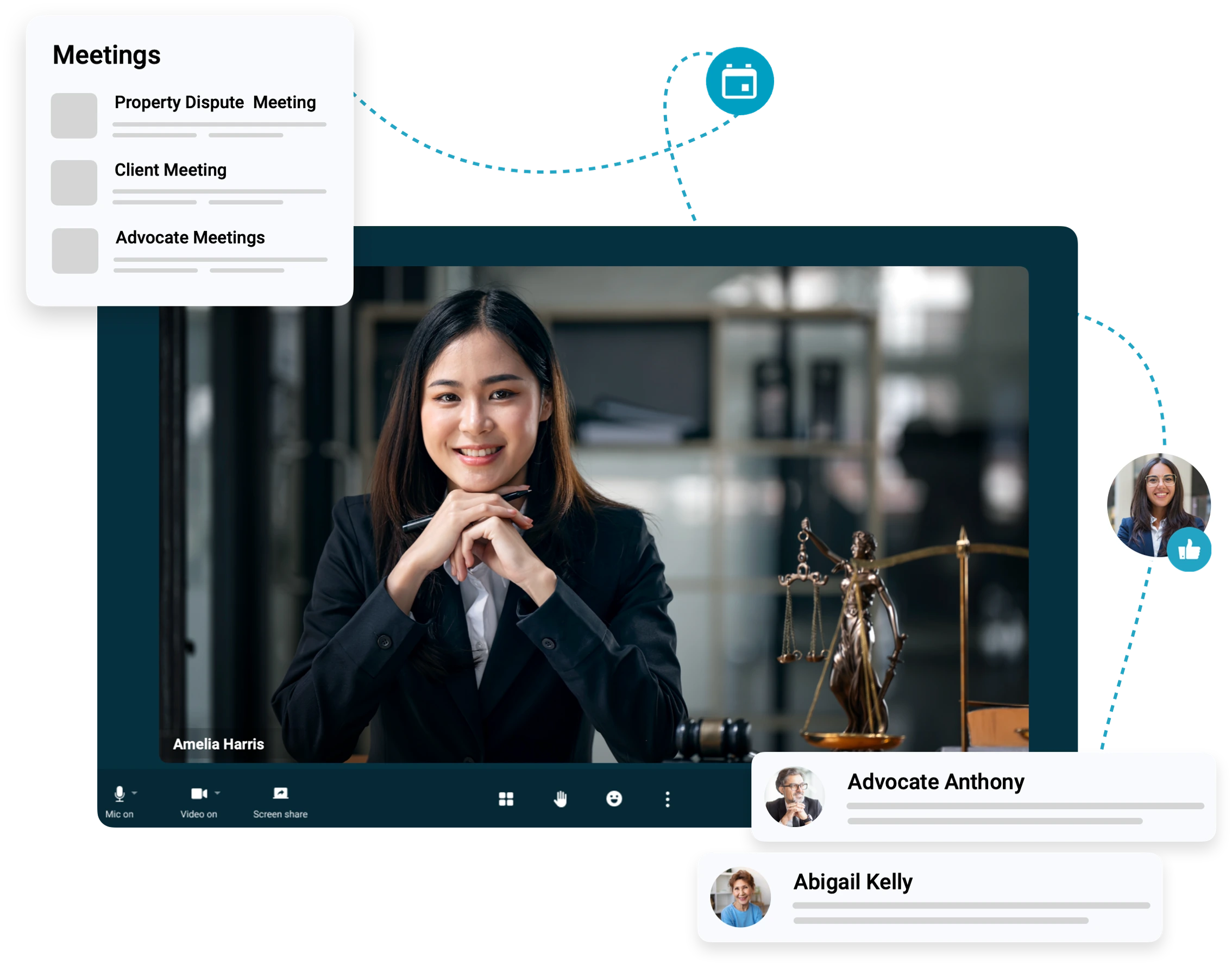Click the thumbs-up reaction badge

point(1189,550)
